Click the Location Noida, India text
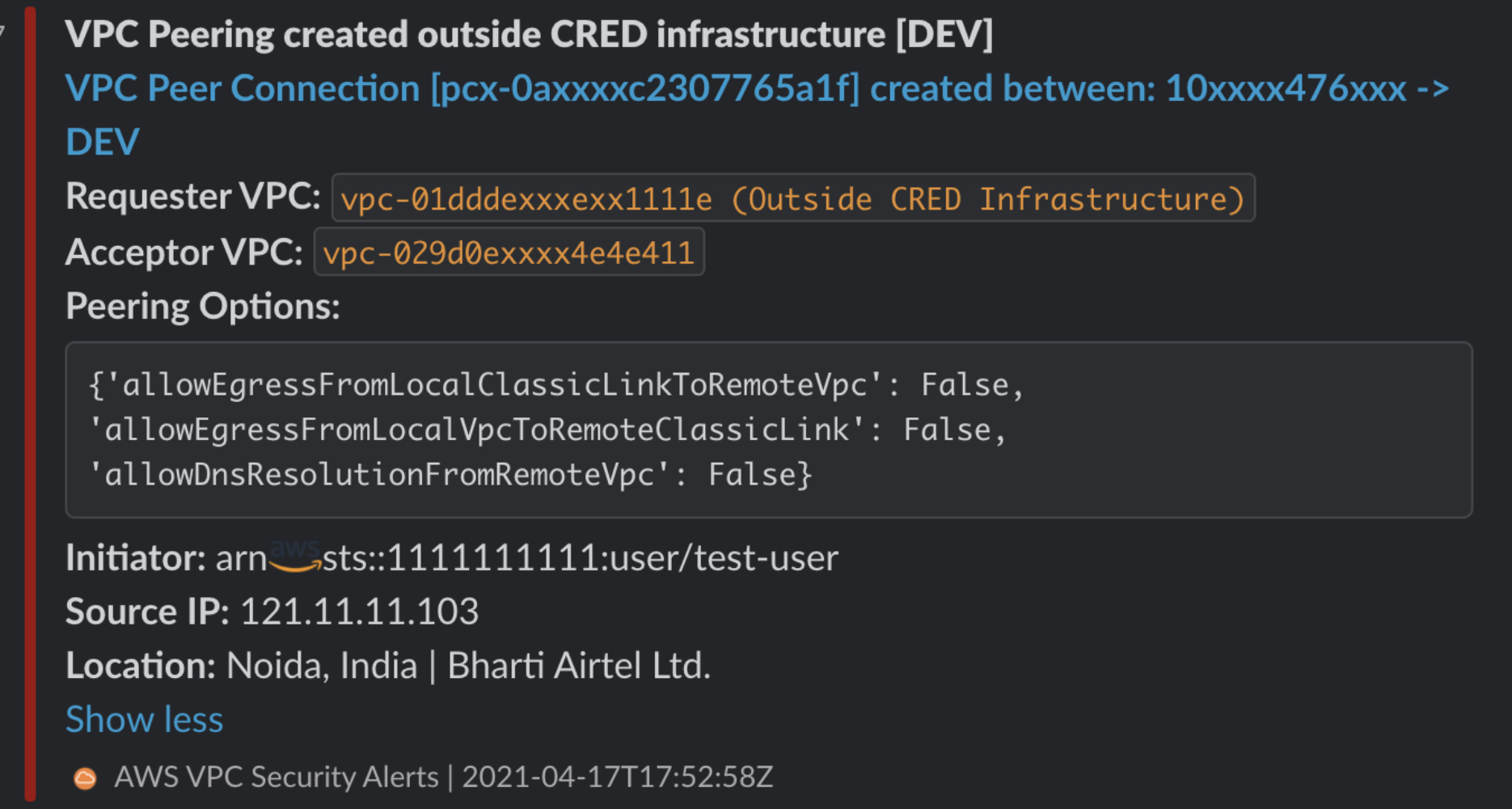This screenshot has width=1512, height=809. click(322, 666)
